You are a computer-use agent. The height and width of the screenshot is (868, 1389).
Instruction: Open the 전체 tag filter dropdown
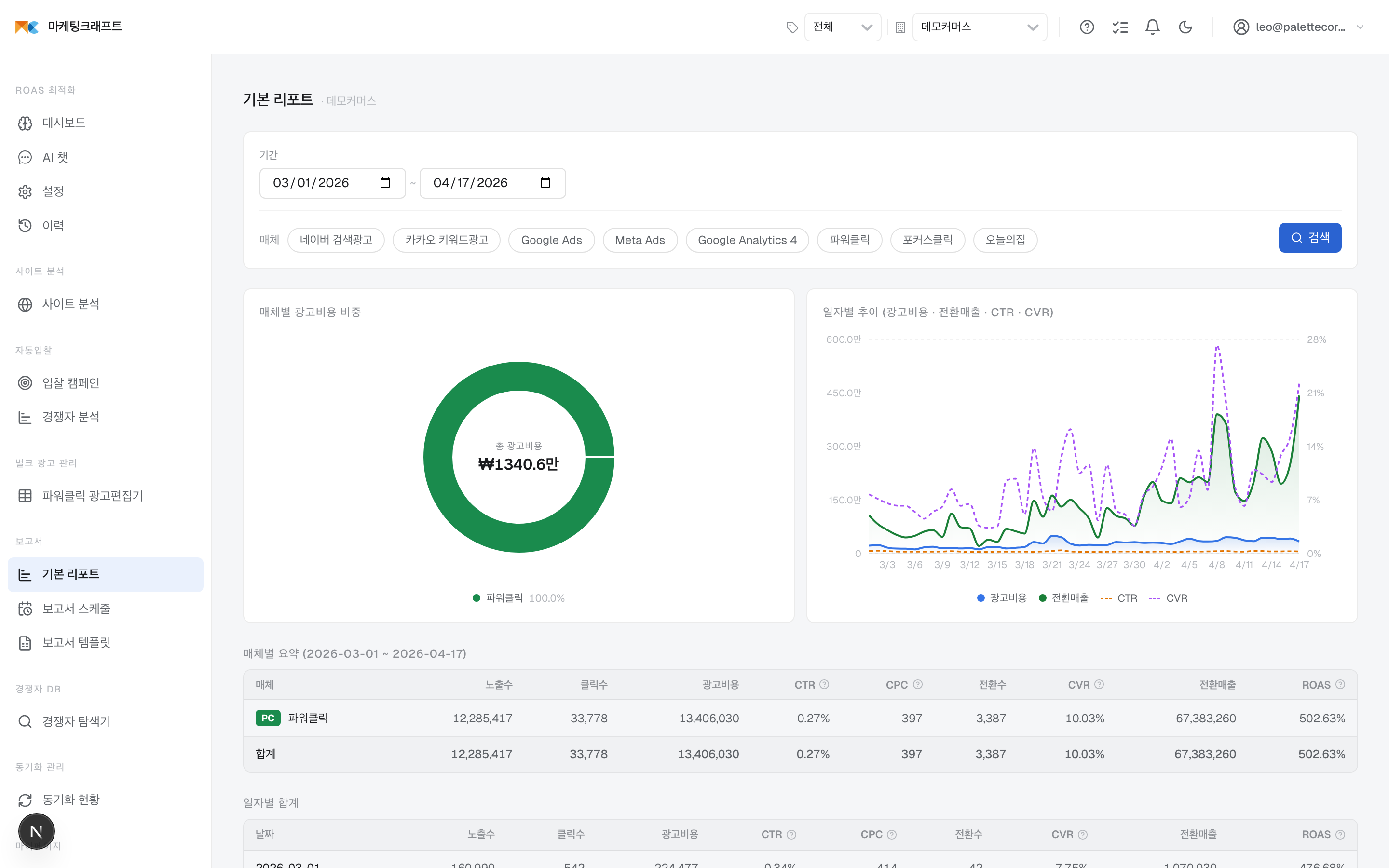click(843, 27)
